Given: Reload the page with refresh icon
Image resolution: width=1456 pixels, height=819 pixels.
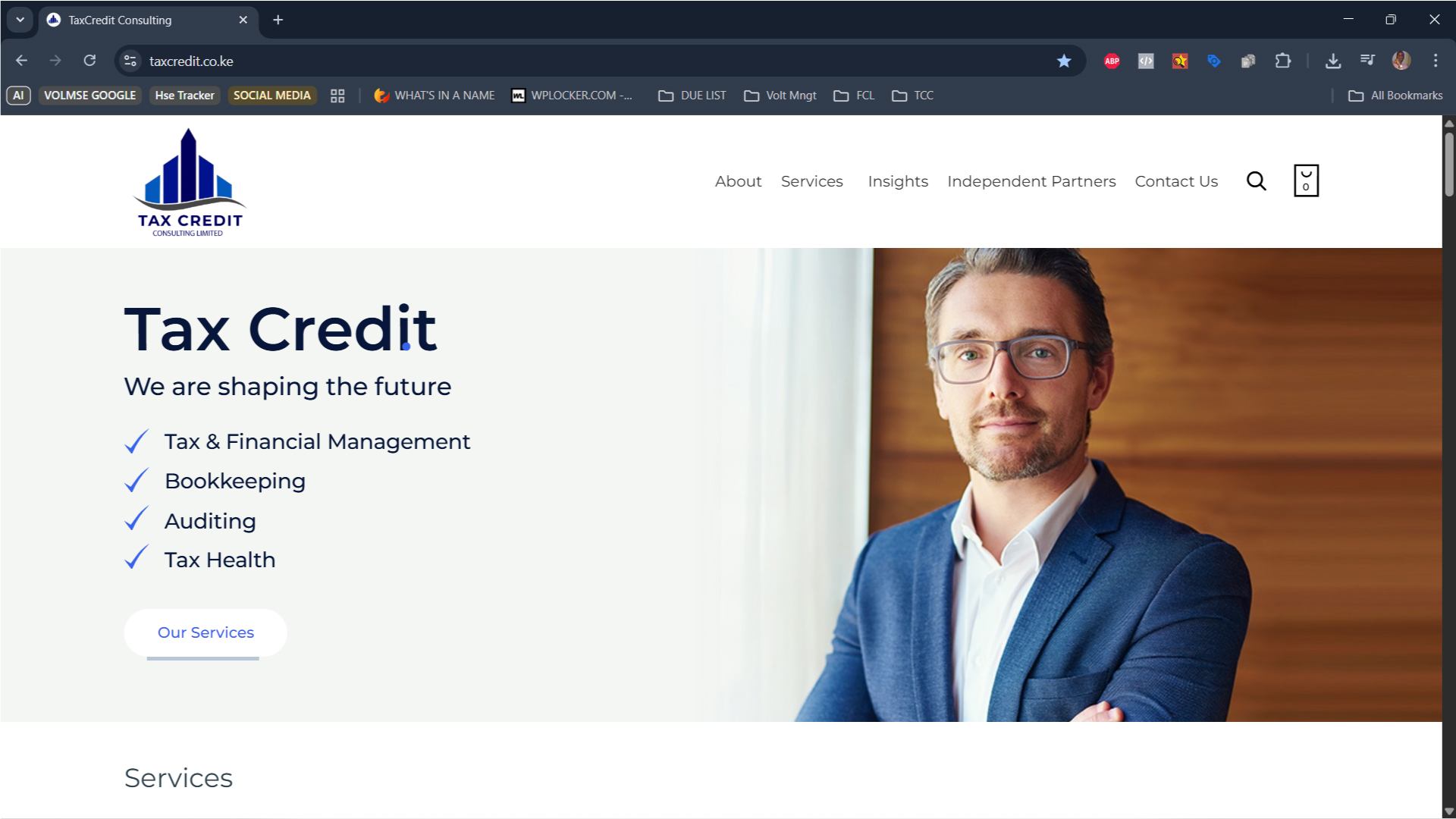Looking at the screenshot, I should [x=89, y=61].
